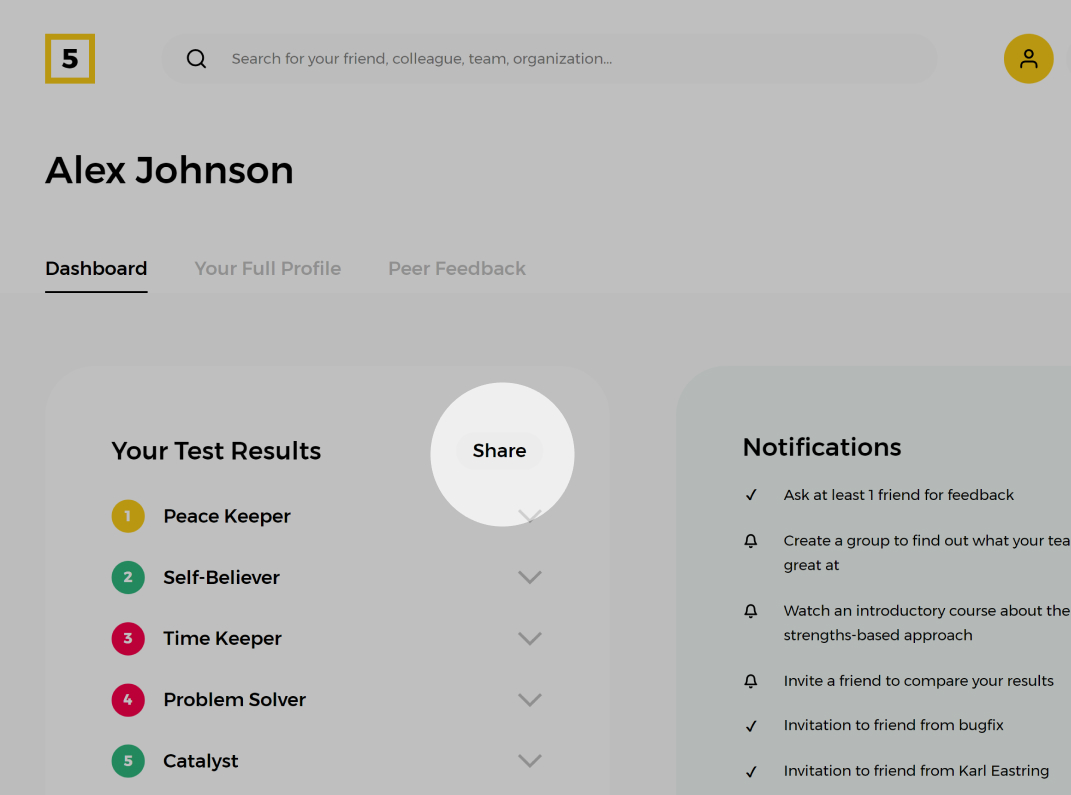Click checkmark beside Ask at least 1 friend
The image size is (1071, 795).
[x=751, y=495]
